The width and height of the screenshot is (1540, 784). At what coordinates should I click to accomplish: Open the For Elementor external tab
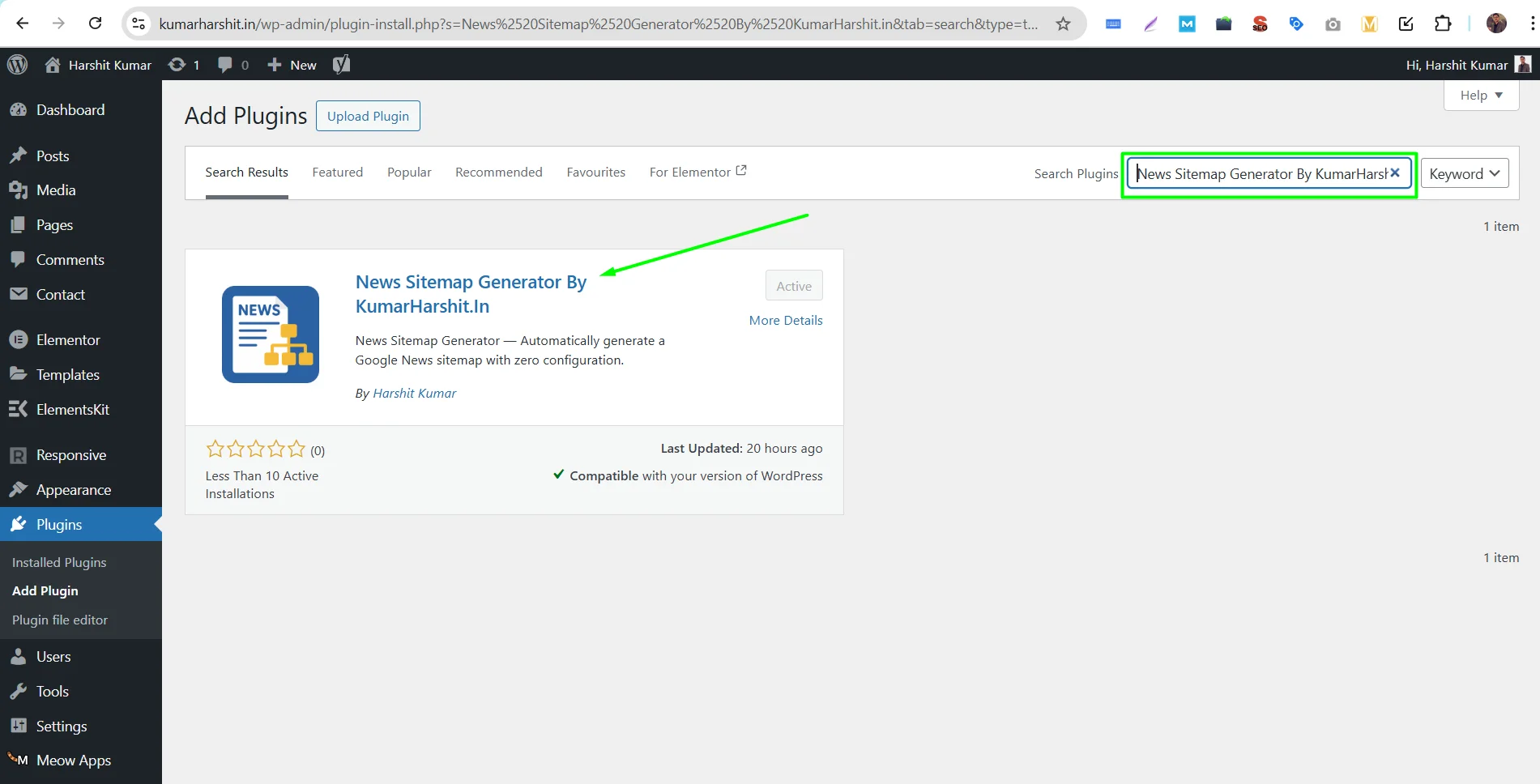[x=698, y=172]
